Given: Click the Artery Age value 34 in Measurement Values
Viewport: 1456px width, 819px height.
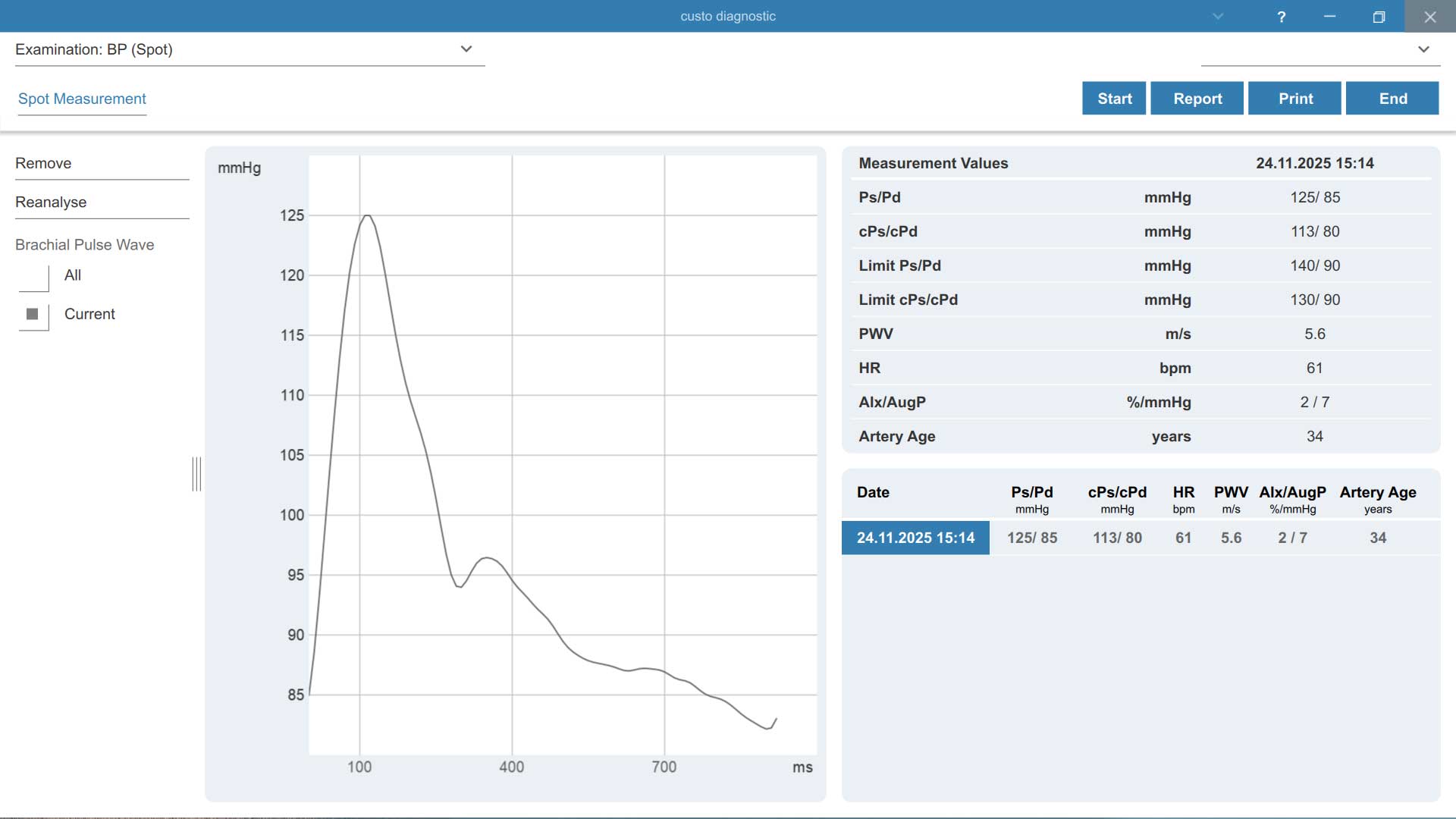Looking at the screenshot, I should pos(1315,436).
